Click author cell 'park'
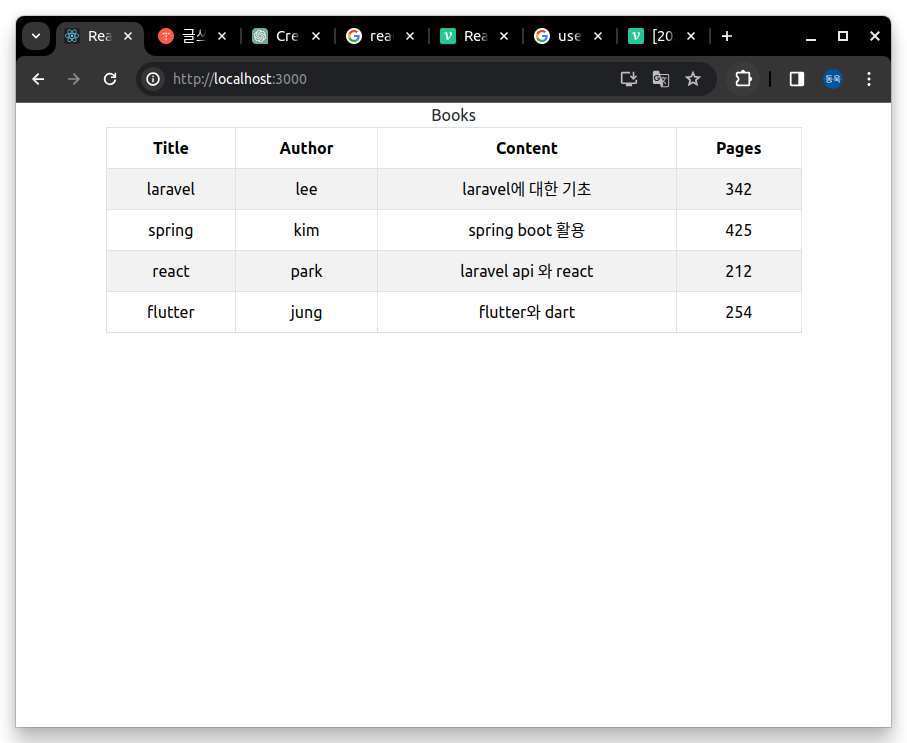Screen dimensions: 907x743 (307, 271)
